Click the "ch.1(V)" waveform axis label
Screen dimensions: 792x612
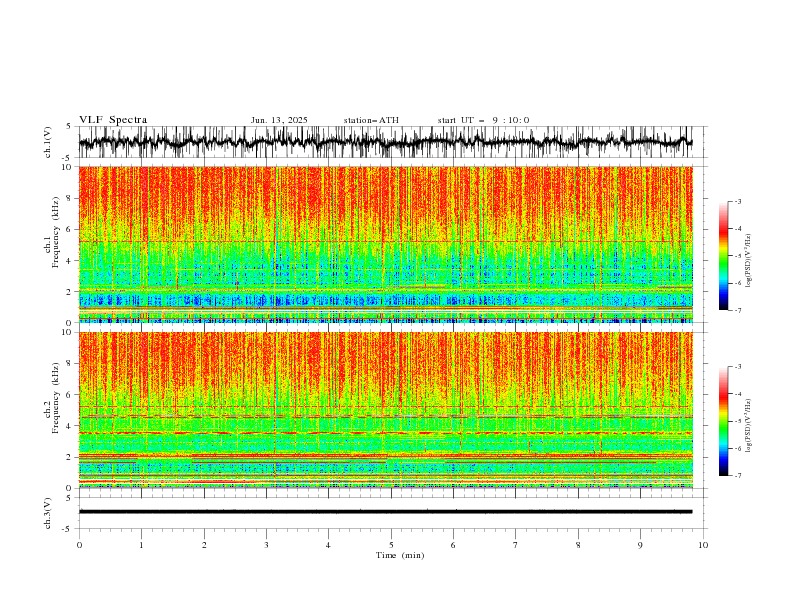[48, 142]
